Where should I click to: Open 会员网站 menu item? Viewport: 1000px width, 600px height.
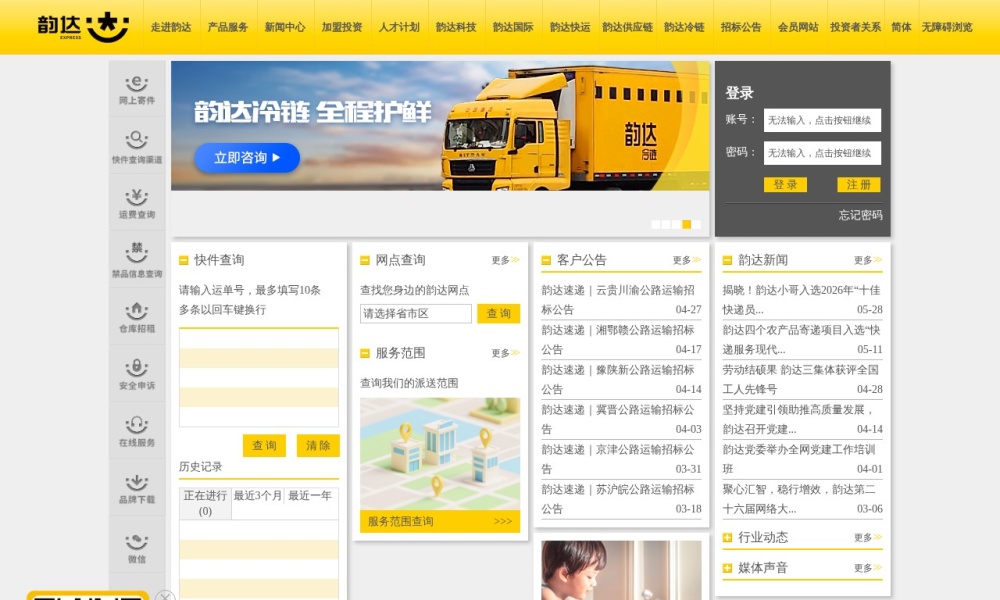coord(798,27)
